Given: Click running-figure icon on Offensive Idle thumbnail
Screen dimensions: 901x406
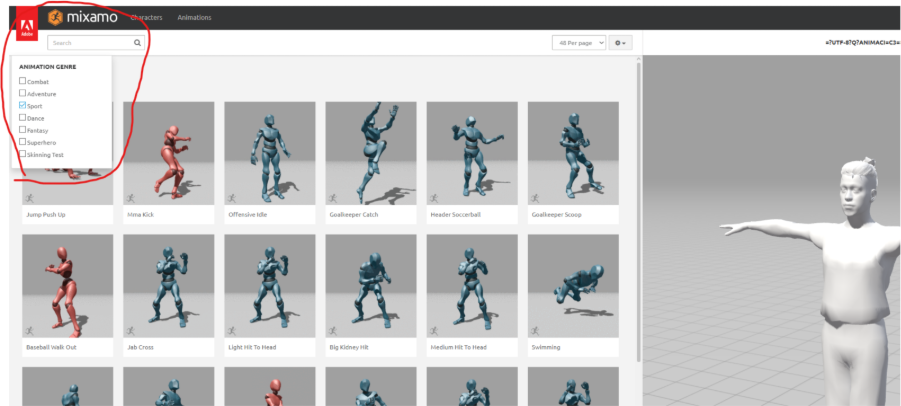Looking at the screenshot, I should 232,198.
